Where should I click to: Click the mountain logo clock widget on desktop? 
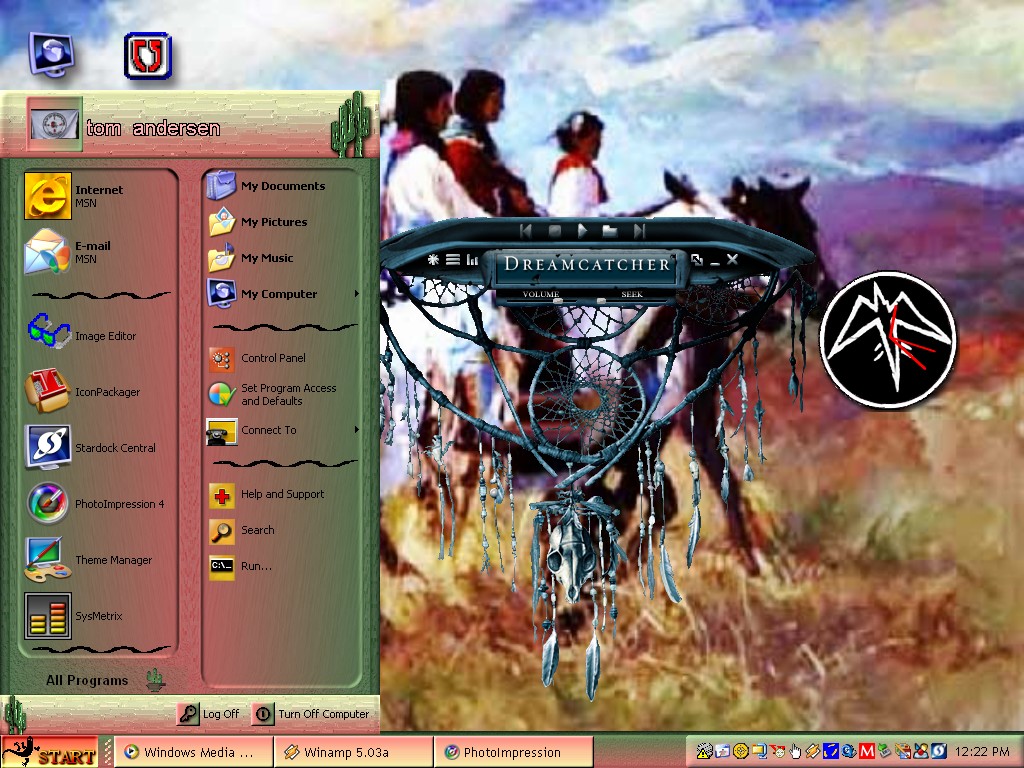point(888,340)
